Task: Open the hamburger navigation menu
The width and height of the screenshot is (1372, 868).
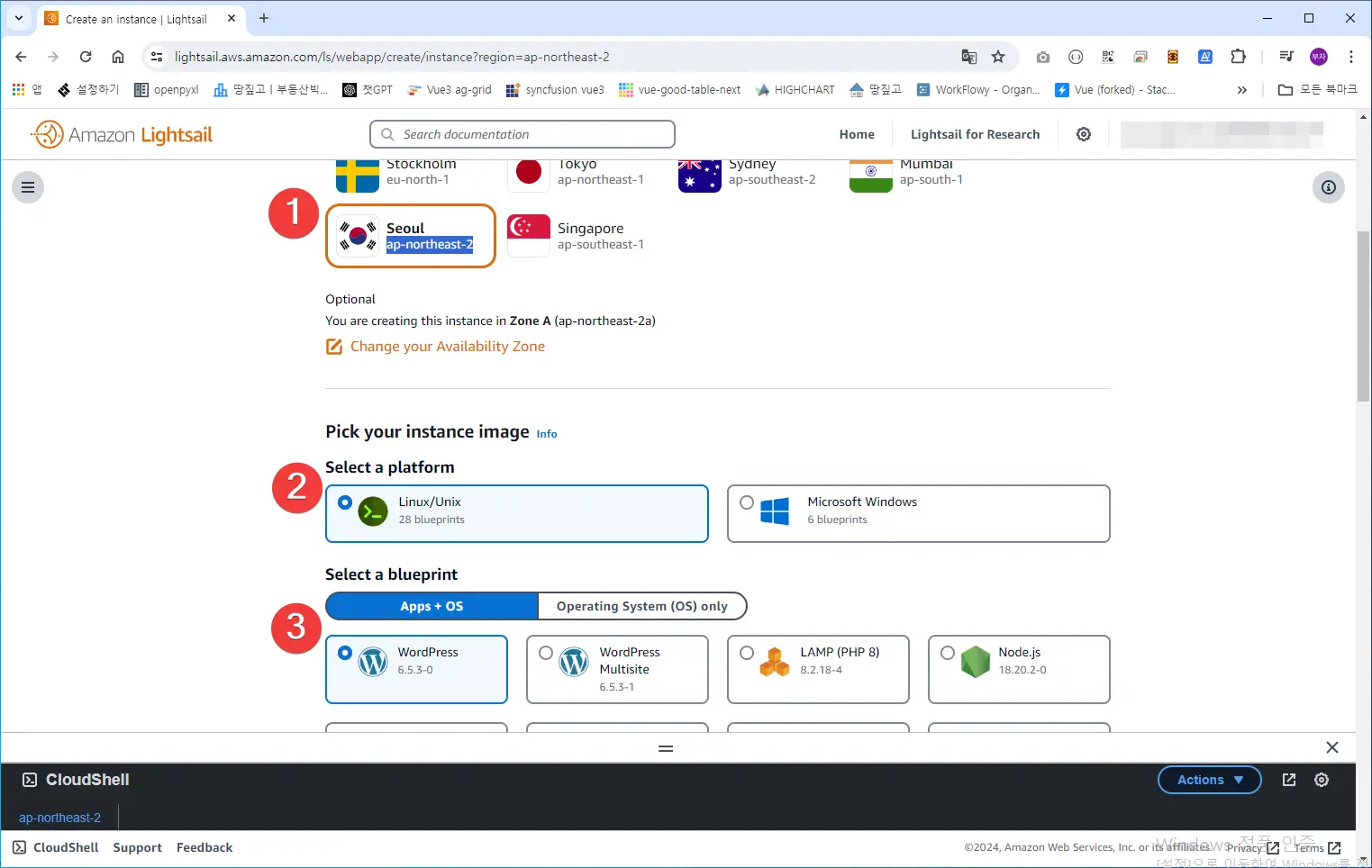Action: click(x=28, y=187)
